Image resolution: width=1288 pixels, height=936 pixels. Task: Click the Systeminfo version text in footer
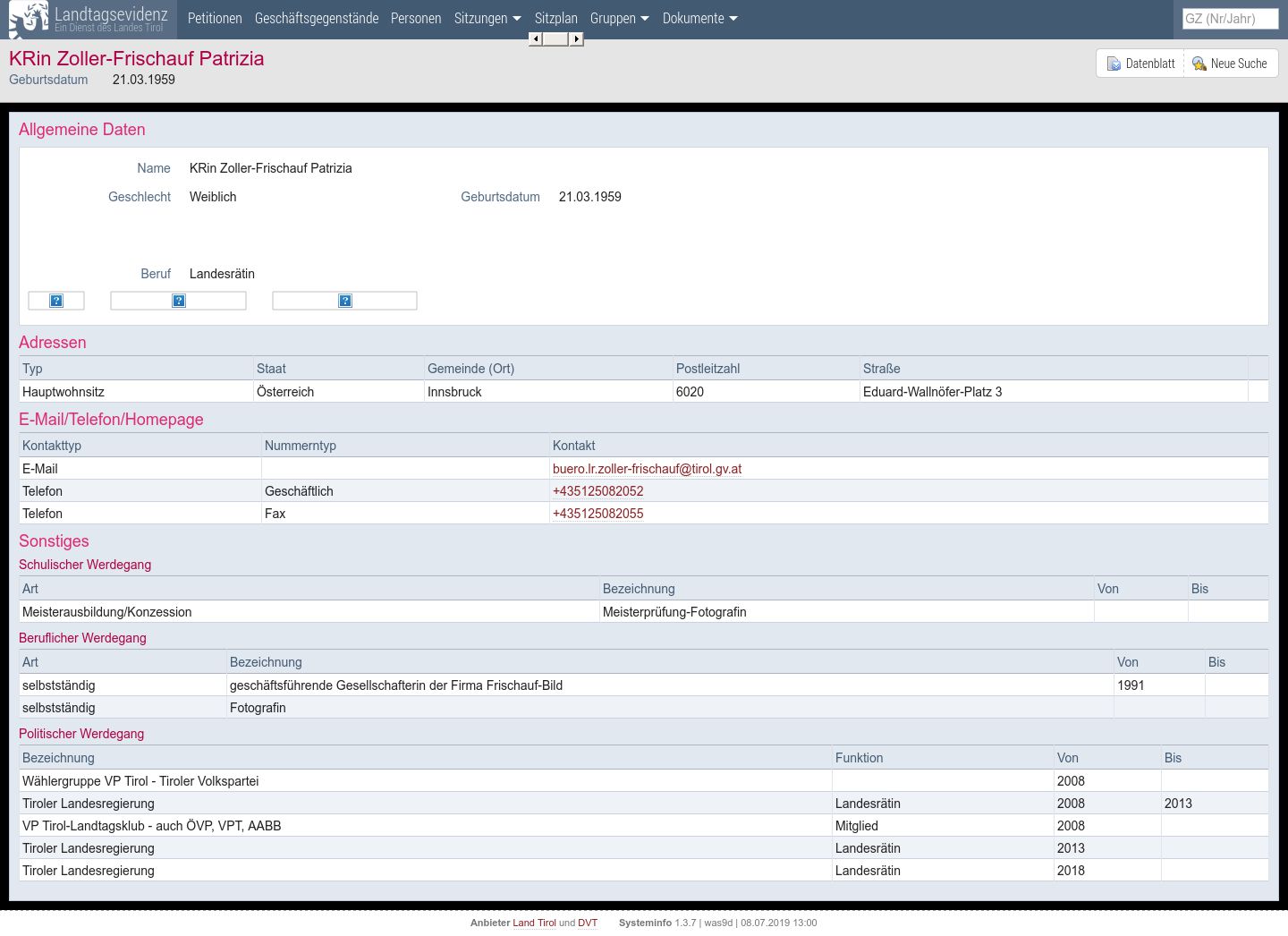click(717, 923)
